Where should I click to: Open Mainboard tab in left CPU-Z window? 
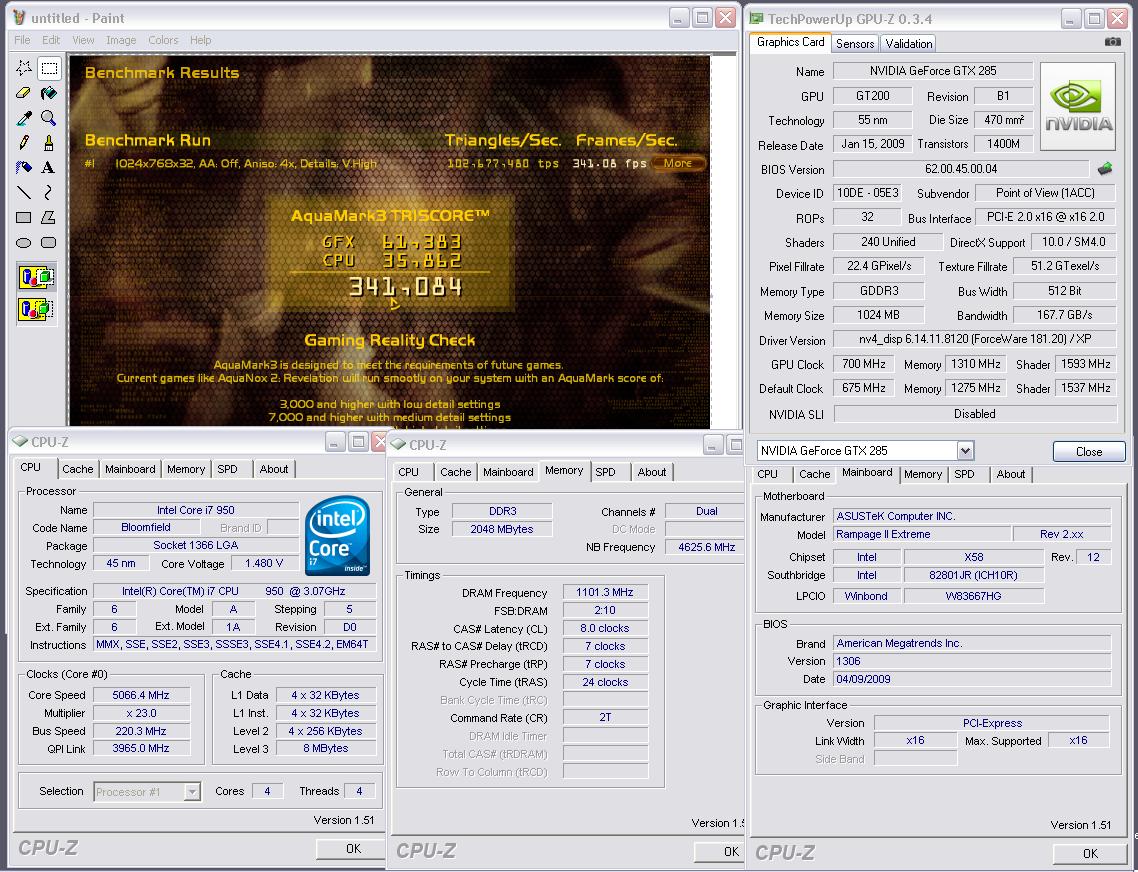(130, 469)
